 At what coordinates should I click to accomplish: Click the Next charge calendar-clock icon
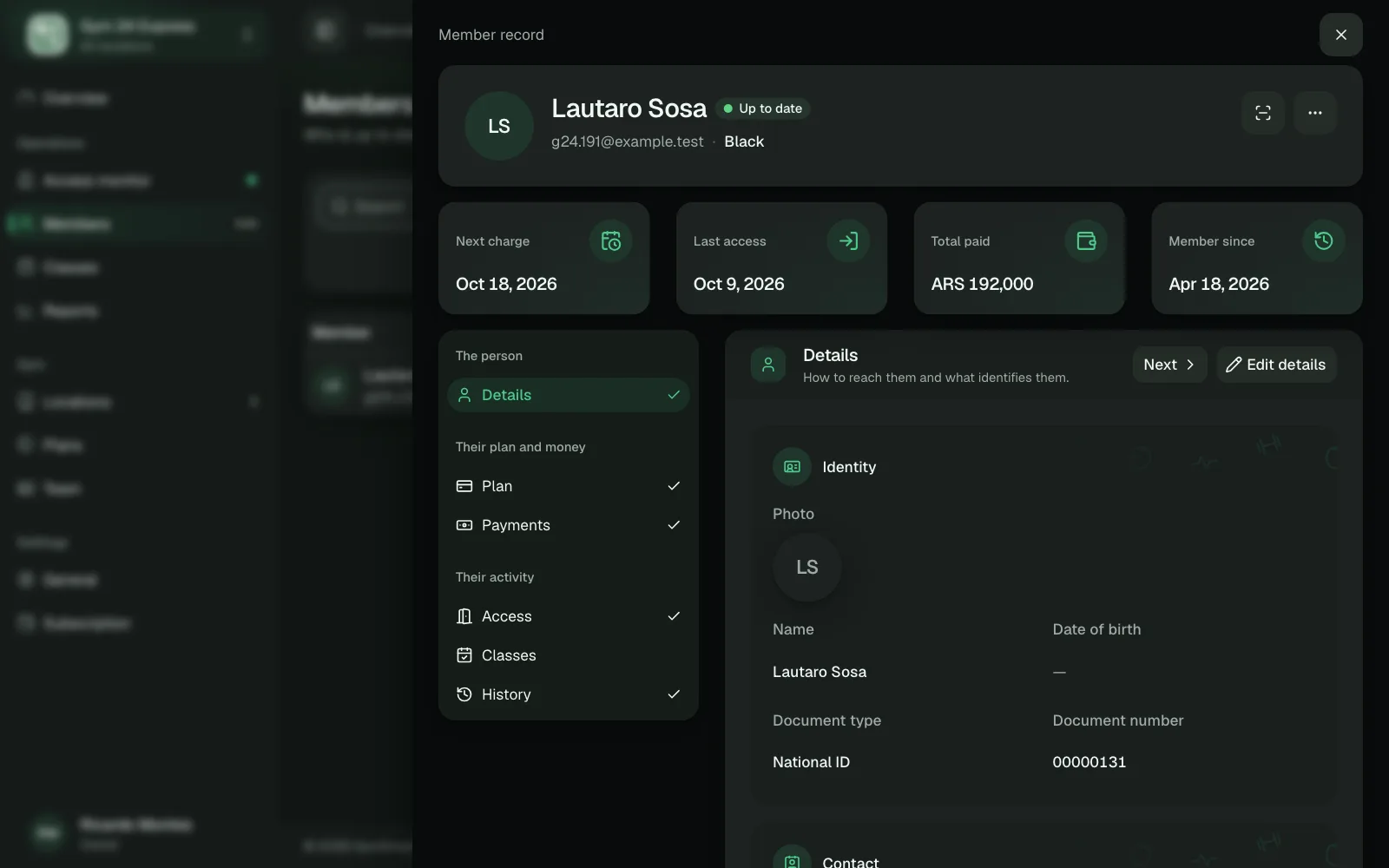tap(611, 241)
